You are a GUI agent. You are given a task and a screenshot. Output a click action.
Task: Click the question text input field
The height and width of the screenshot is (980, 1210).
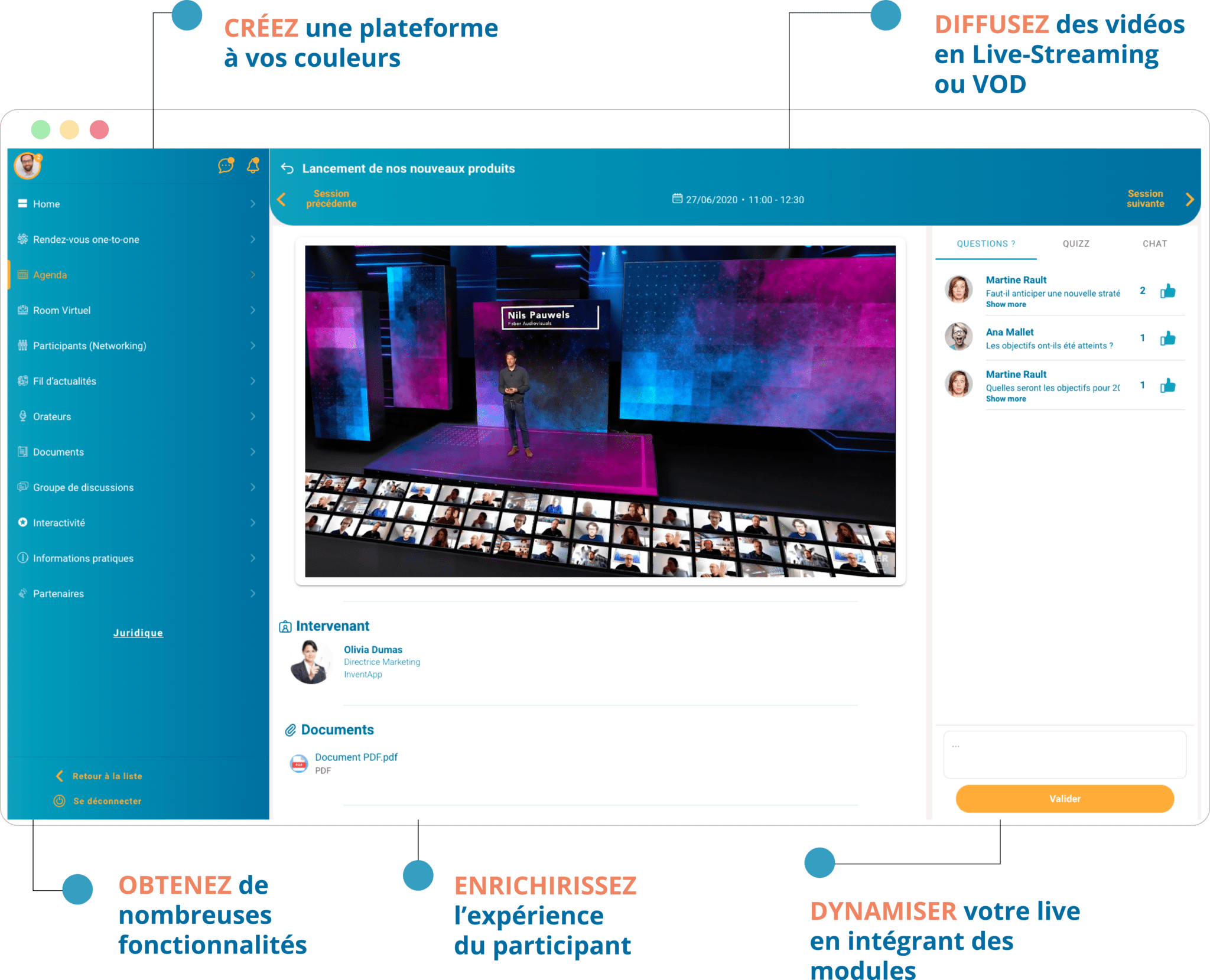pos(1064,754)
